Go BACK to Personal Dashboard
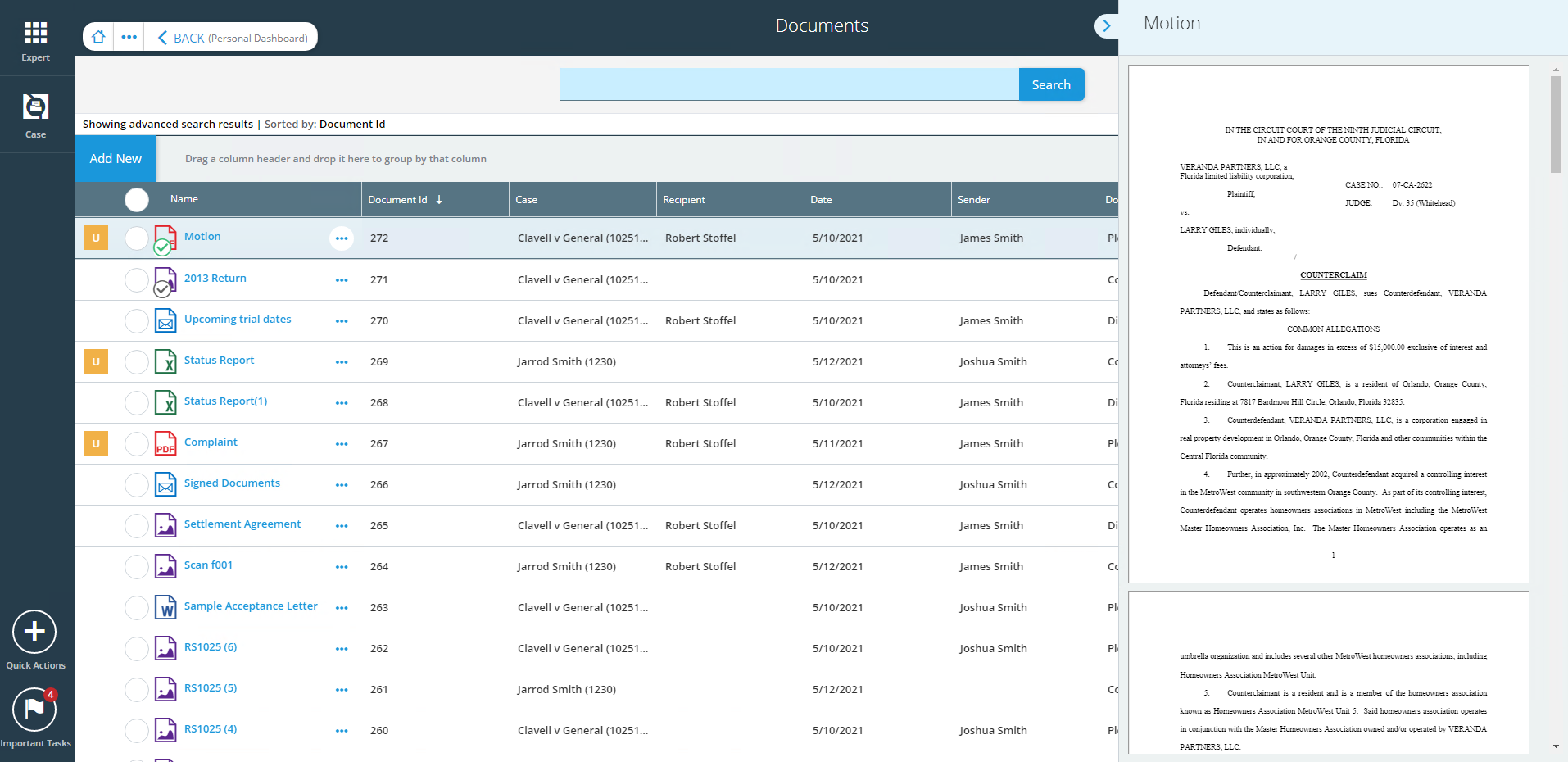Image resolution: width=1568 pixels, height=762 pixels. [232, 37]
